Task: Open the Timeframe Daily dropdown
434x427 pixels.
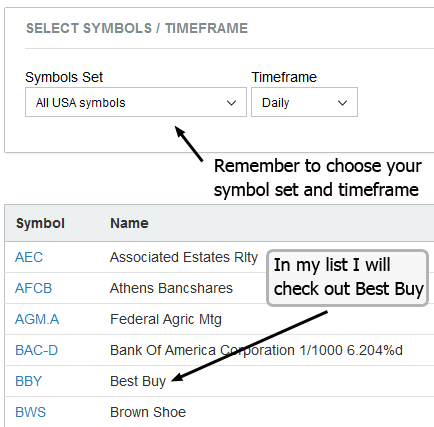Action: [304, 102]
